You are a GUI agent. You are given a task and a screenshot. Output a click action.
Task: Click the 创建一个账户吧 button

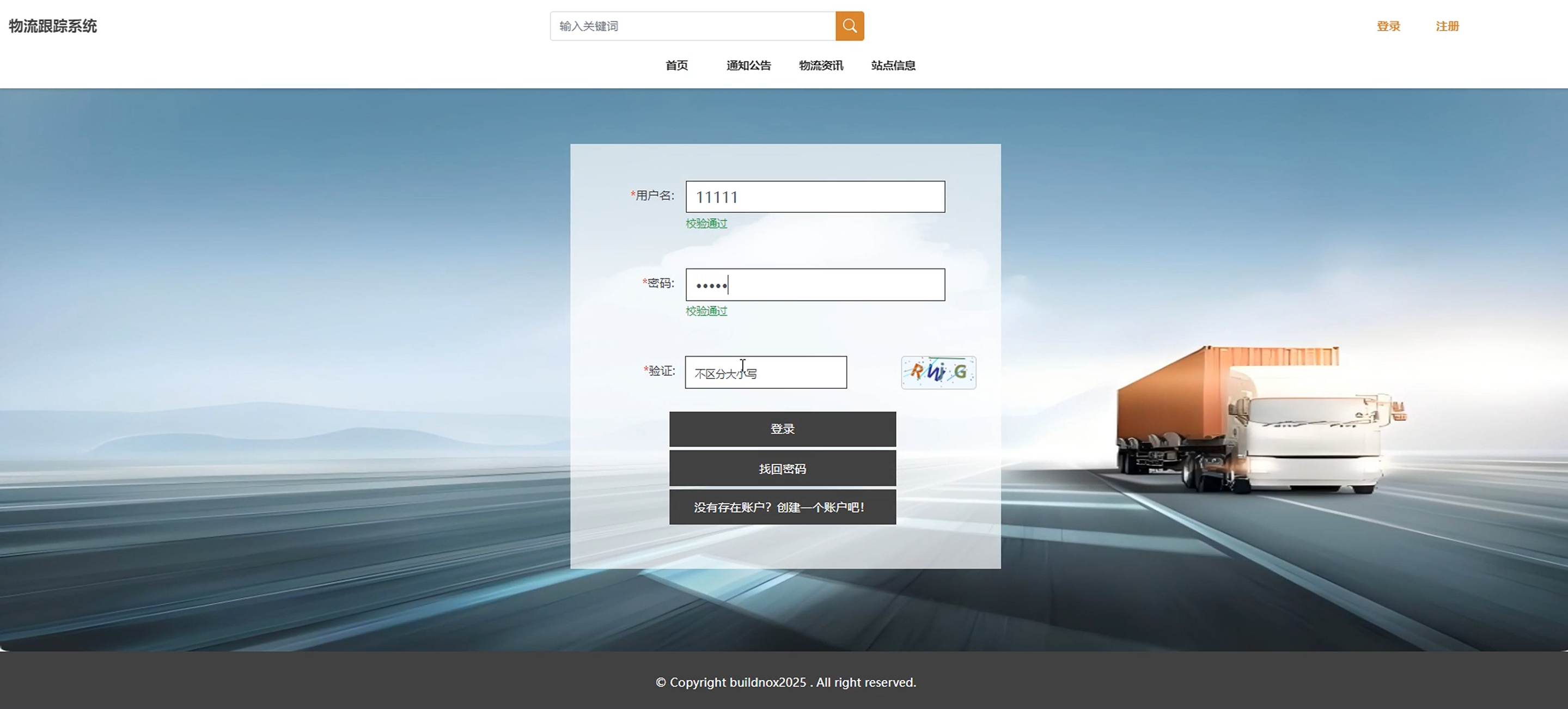782,507
